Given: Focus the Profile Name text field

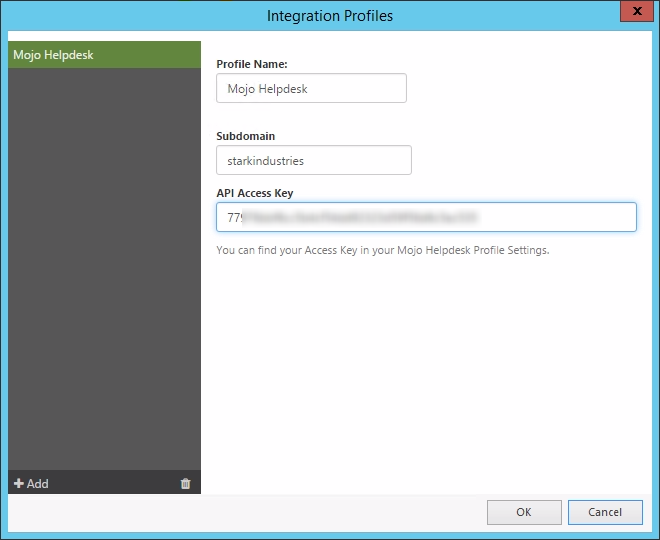Looking at the screenshot, I should pos(311,88).
